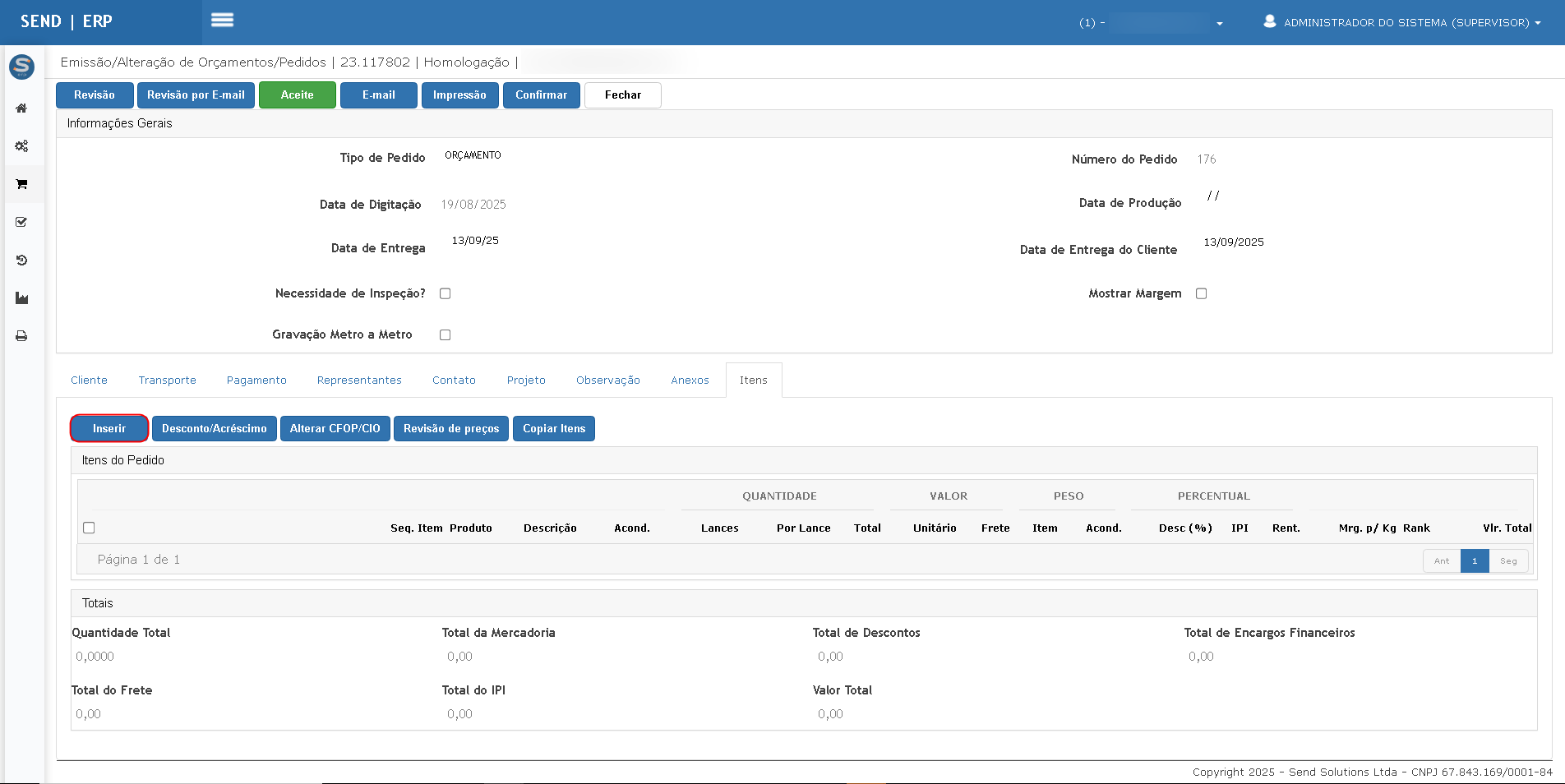The height and width of the screenshot is (784, 1565).
Task: Click the Página 1 de 1 text
Action: pyautogui.click(x=138, y=560)
